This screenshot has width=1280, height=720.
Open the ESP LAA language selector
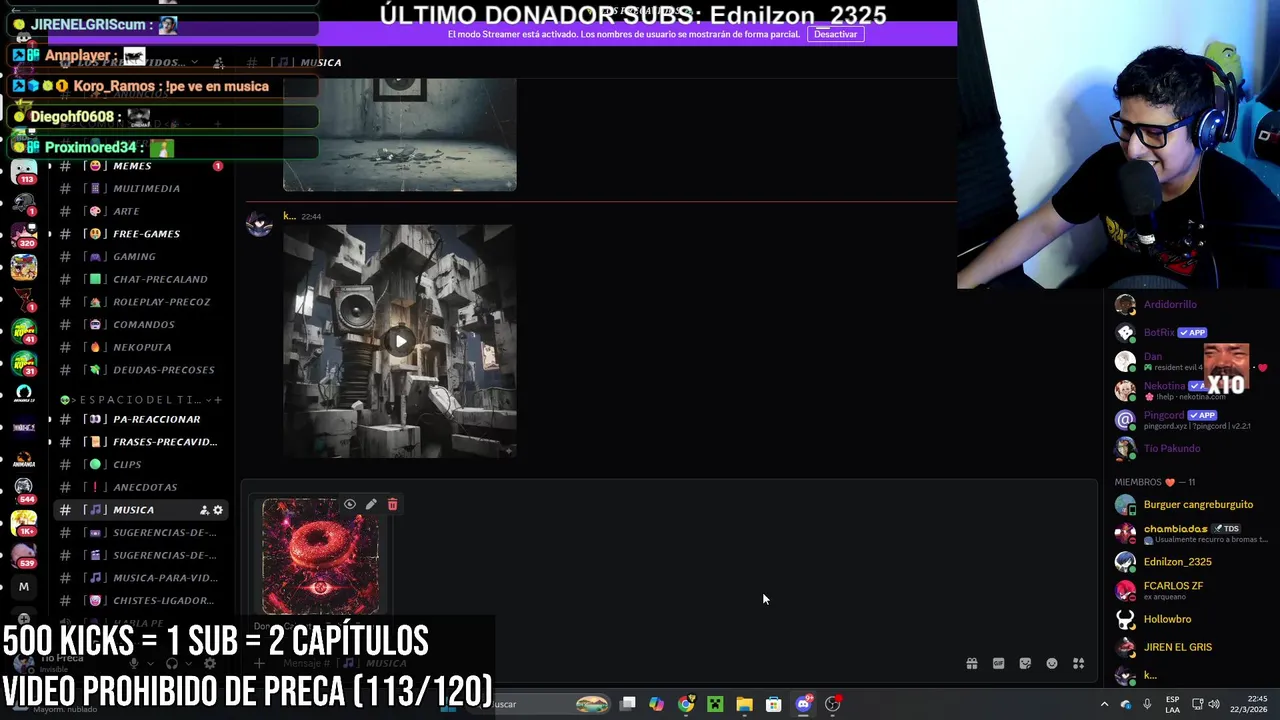coord(1173,704)
